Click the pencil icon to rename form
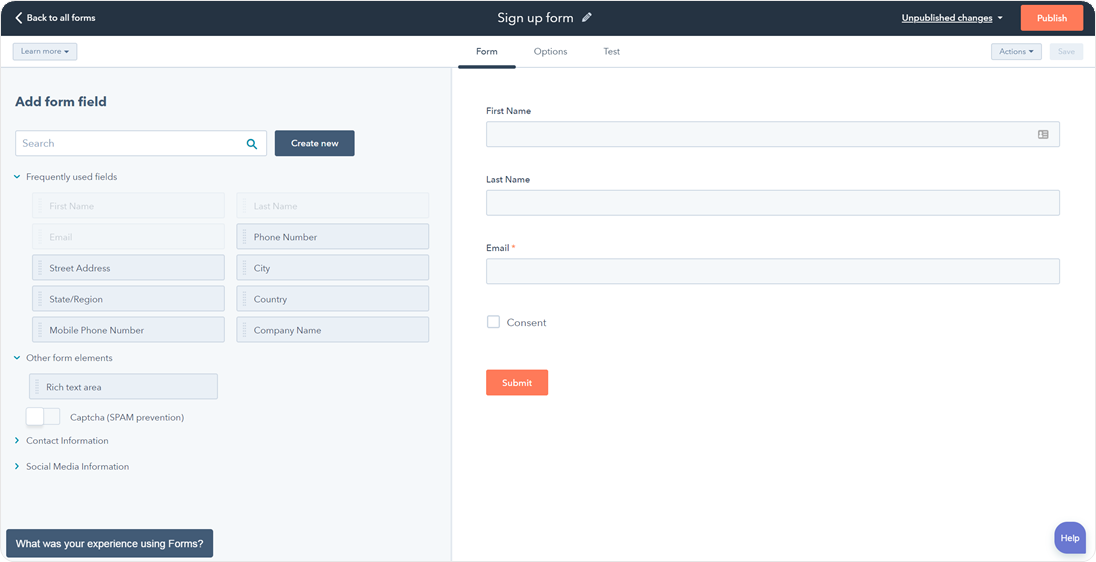The height and width of the screenshot is (562, 1096). coord(587,18)
